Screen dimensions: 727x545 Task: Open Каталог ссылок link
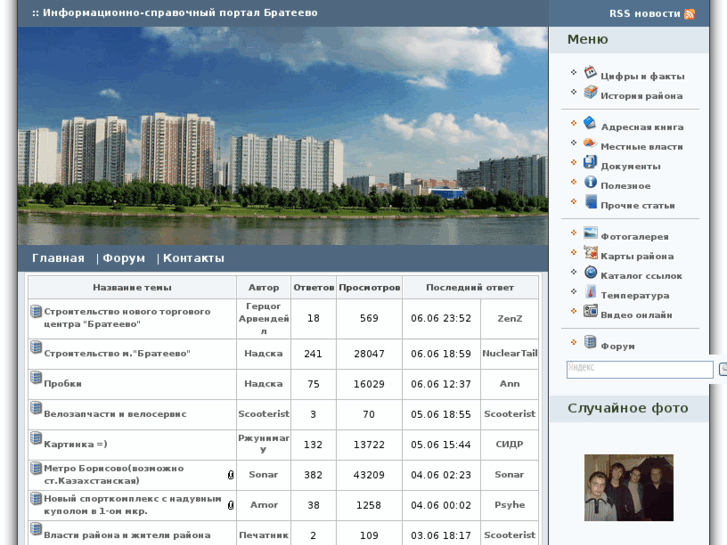(x=641, y=276)
